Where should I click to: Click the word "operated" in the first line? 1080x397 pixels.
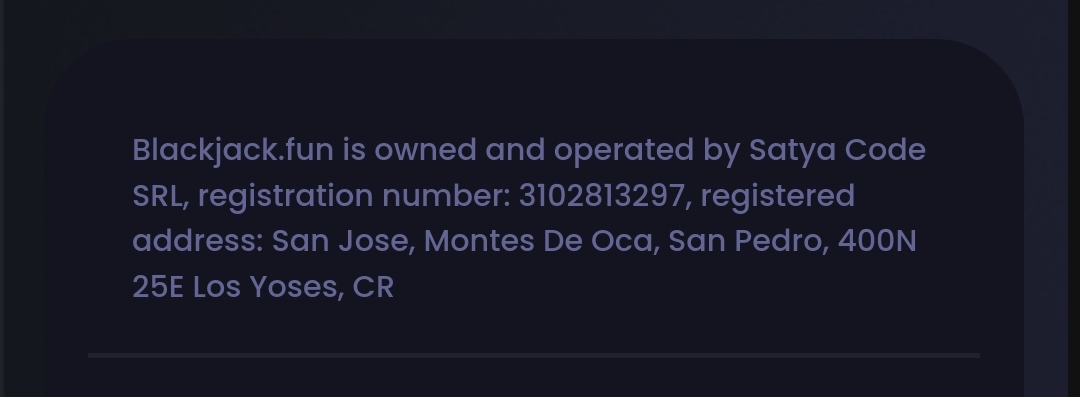[623, 151]
